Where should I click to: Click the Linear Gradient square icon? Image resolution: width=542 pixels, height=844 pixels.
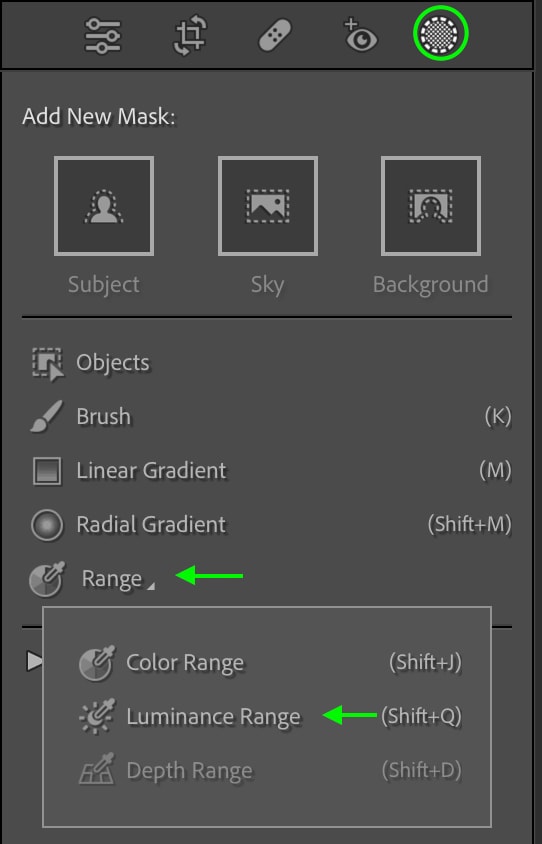47,471
